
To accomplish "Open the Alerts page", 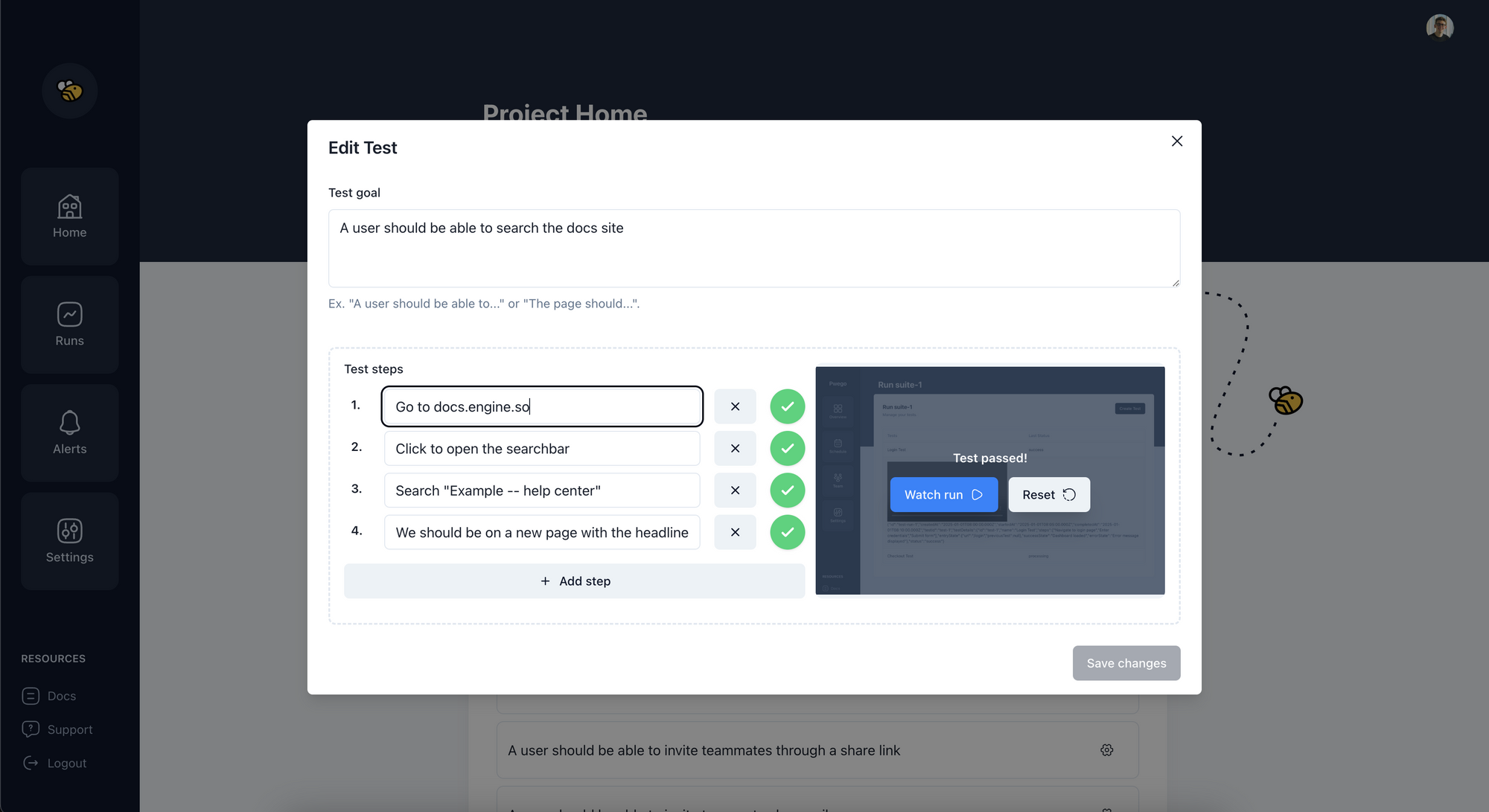I will tap(69, 433).
